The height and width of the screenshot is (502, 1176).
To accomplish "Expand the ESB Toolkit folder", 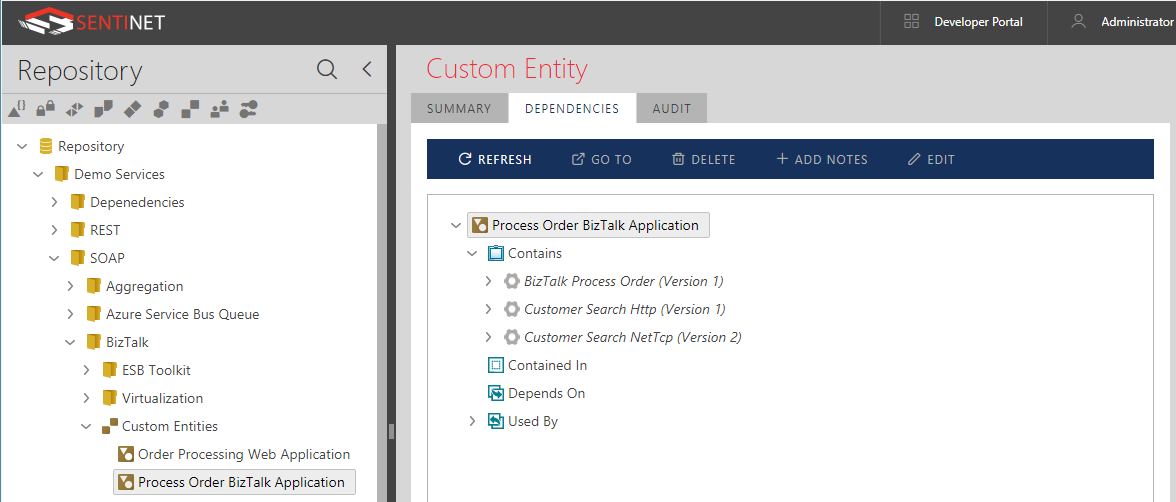I will pos(86,370).
